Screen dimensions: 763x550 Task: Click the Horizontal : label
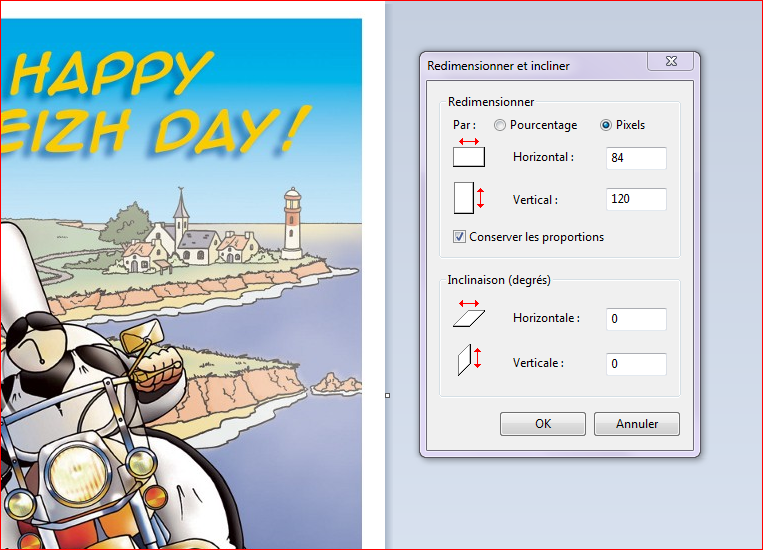point(544,157)
